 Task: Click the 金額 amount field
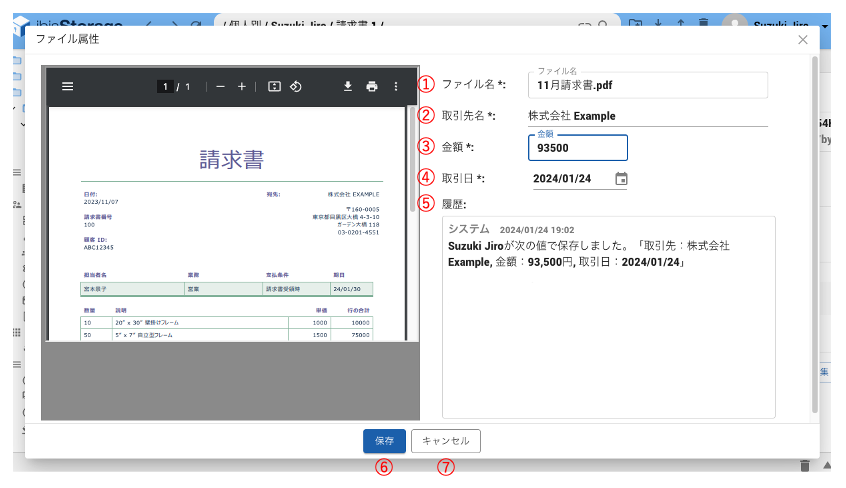pyautogui.click(x=577, y=148)
